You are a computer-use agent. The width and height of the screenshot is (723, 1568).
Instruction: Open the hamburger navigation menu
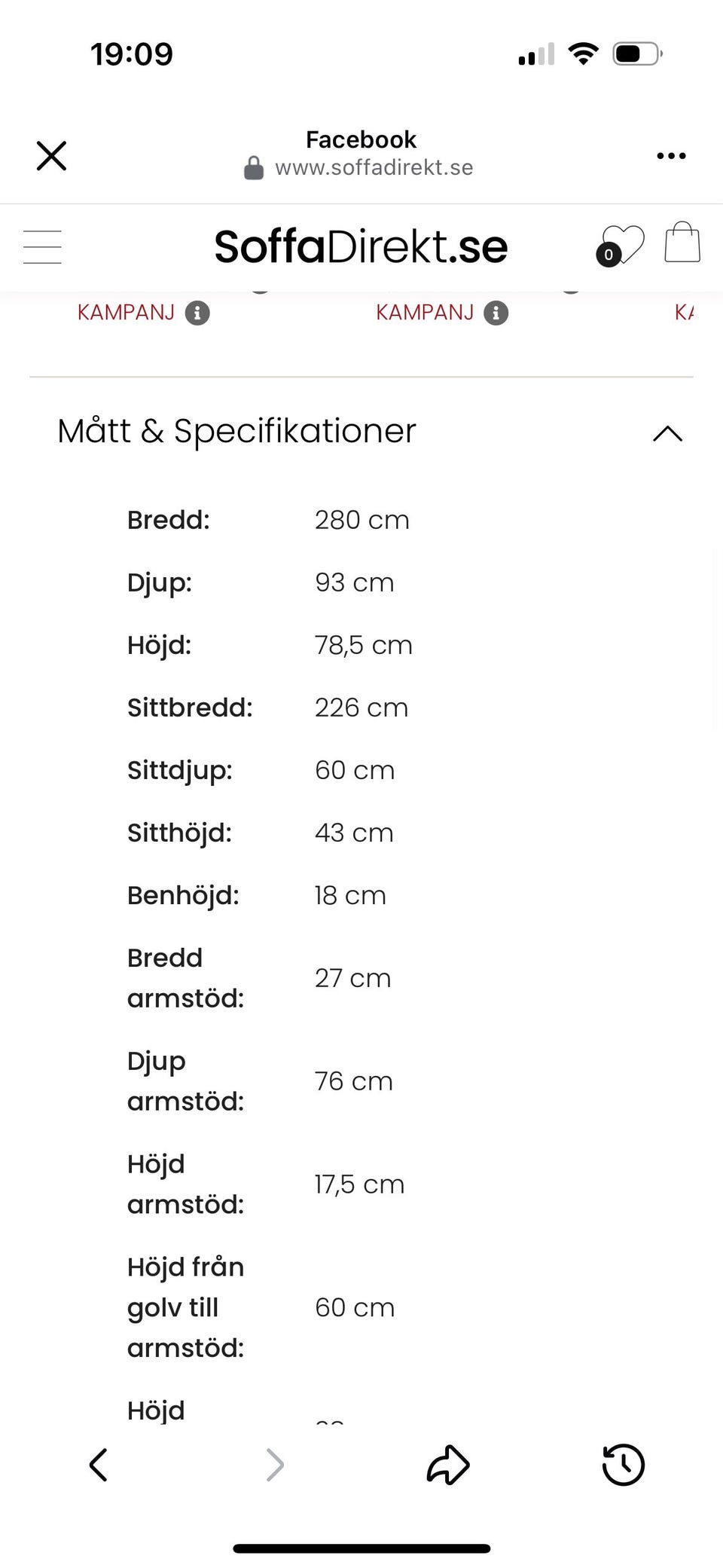(x=42, y=247)
